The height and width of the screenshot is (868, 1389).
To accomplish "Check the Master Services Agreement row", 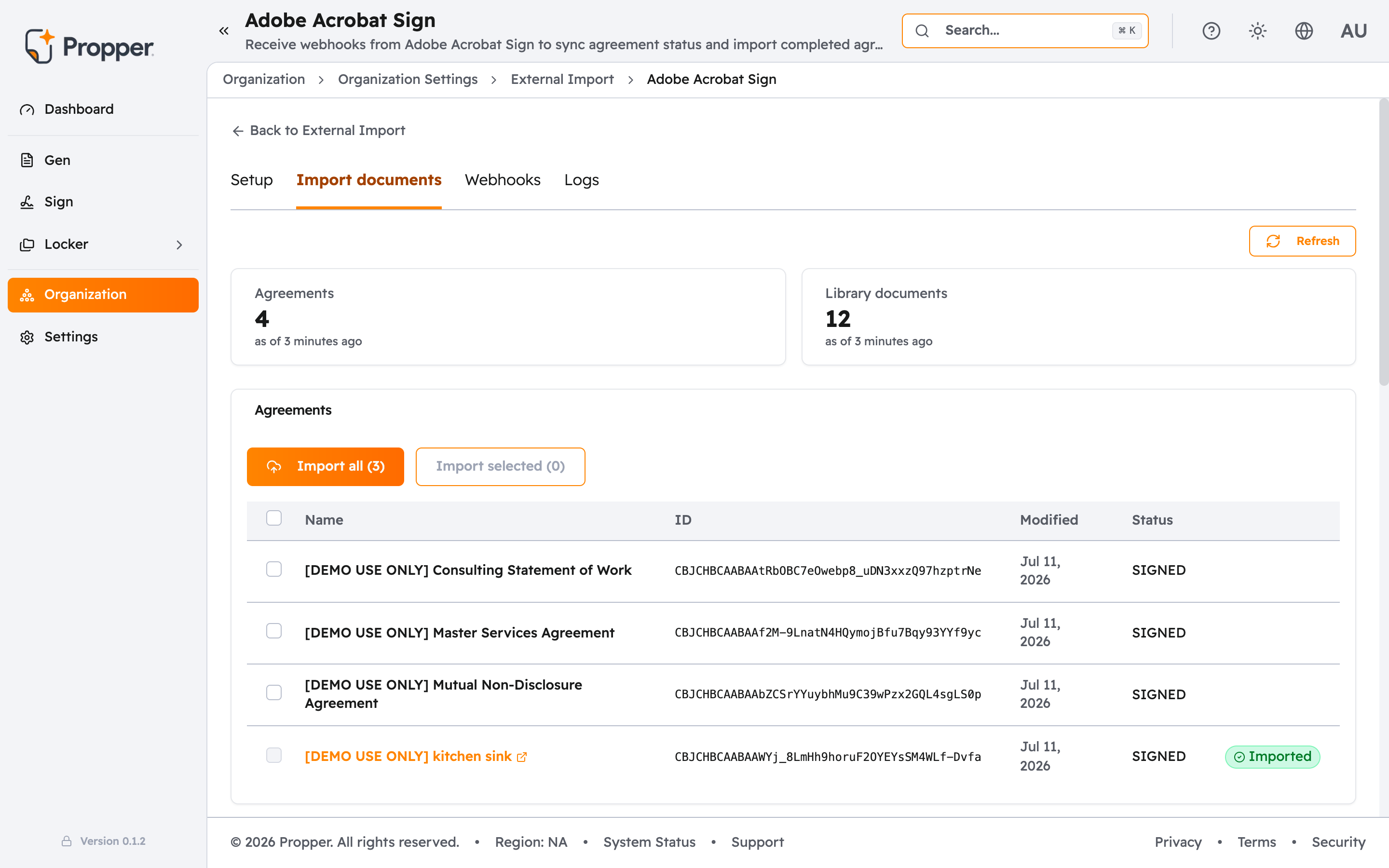I will tap(274, 631).
